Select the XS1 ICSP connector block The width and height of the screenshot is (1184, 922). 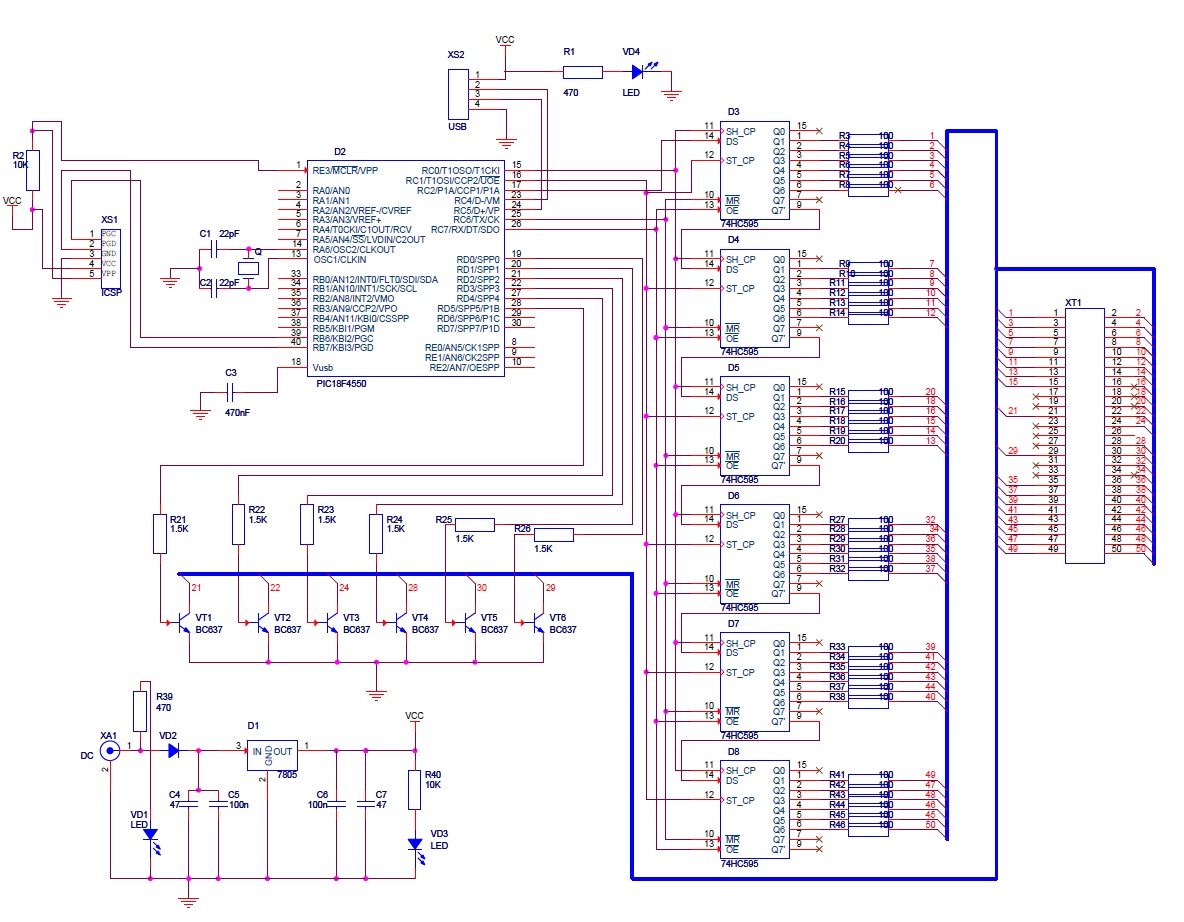(x=111, y=259)
